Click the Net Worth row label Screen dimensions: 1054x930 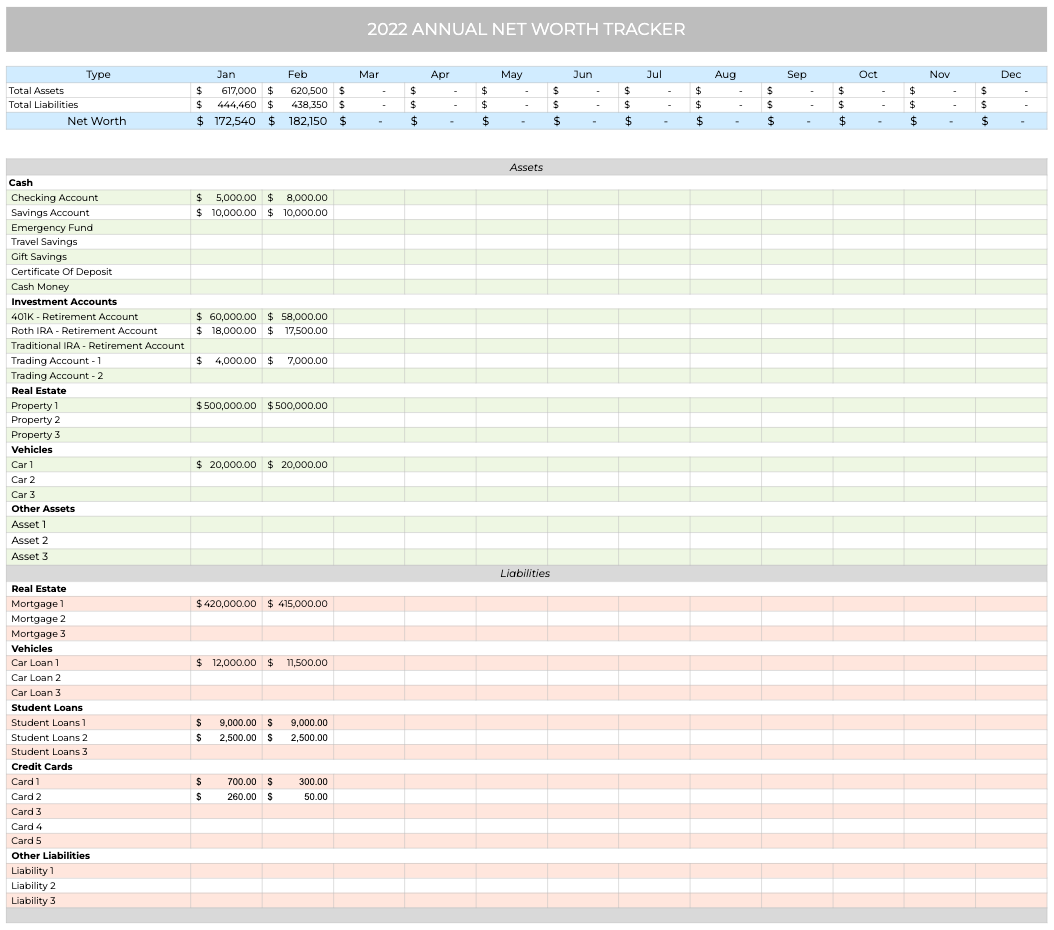click(97, 121)
